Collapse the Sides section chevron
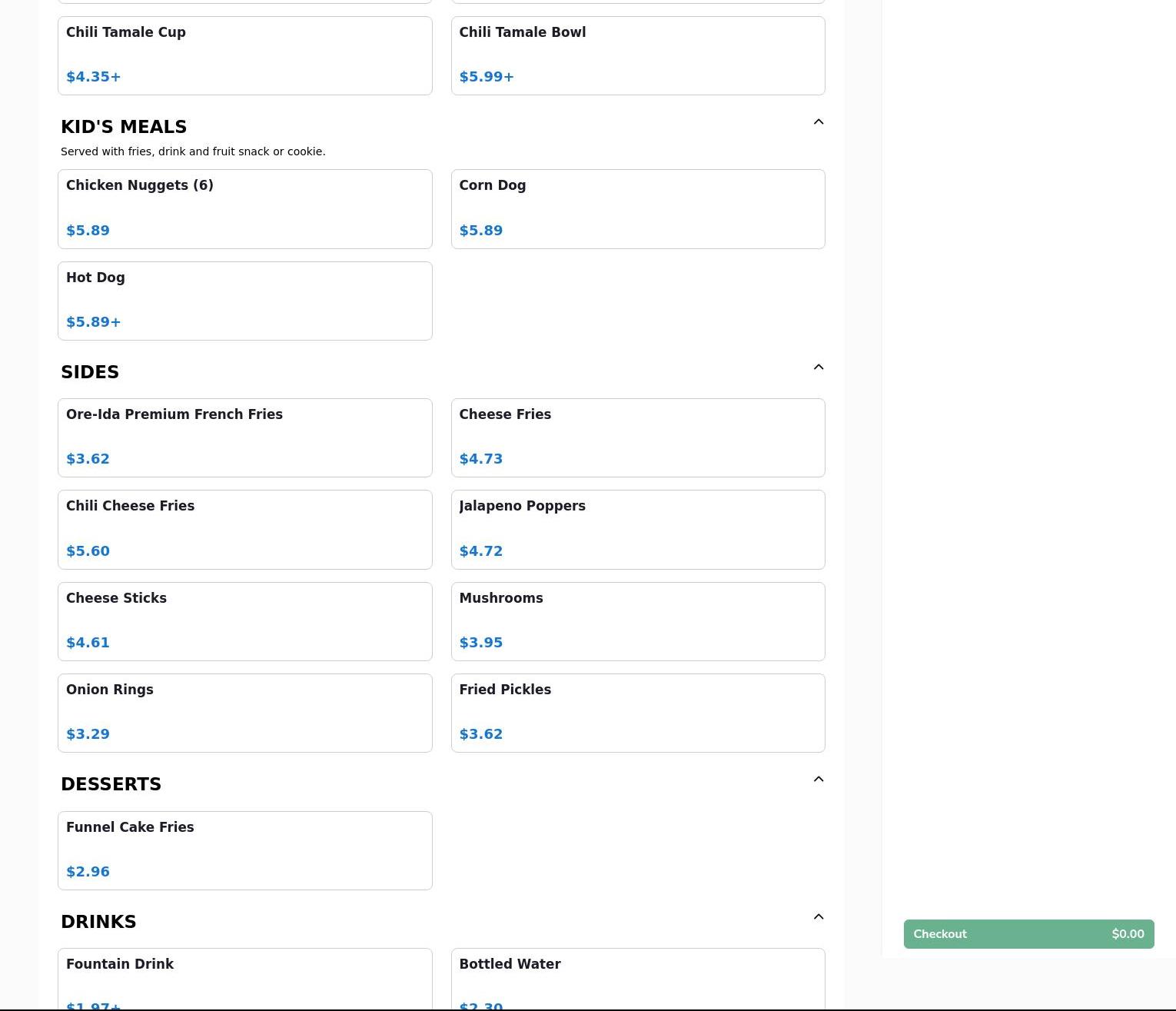Image resolution: width=1176 pixels, height=1011 pixels. (x=818, y=367)
